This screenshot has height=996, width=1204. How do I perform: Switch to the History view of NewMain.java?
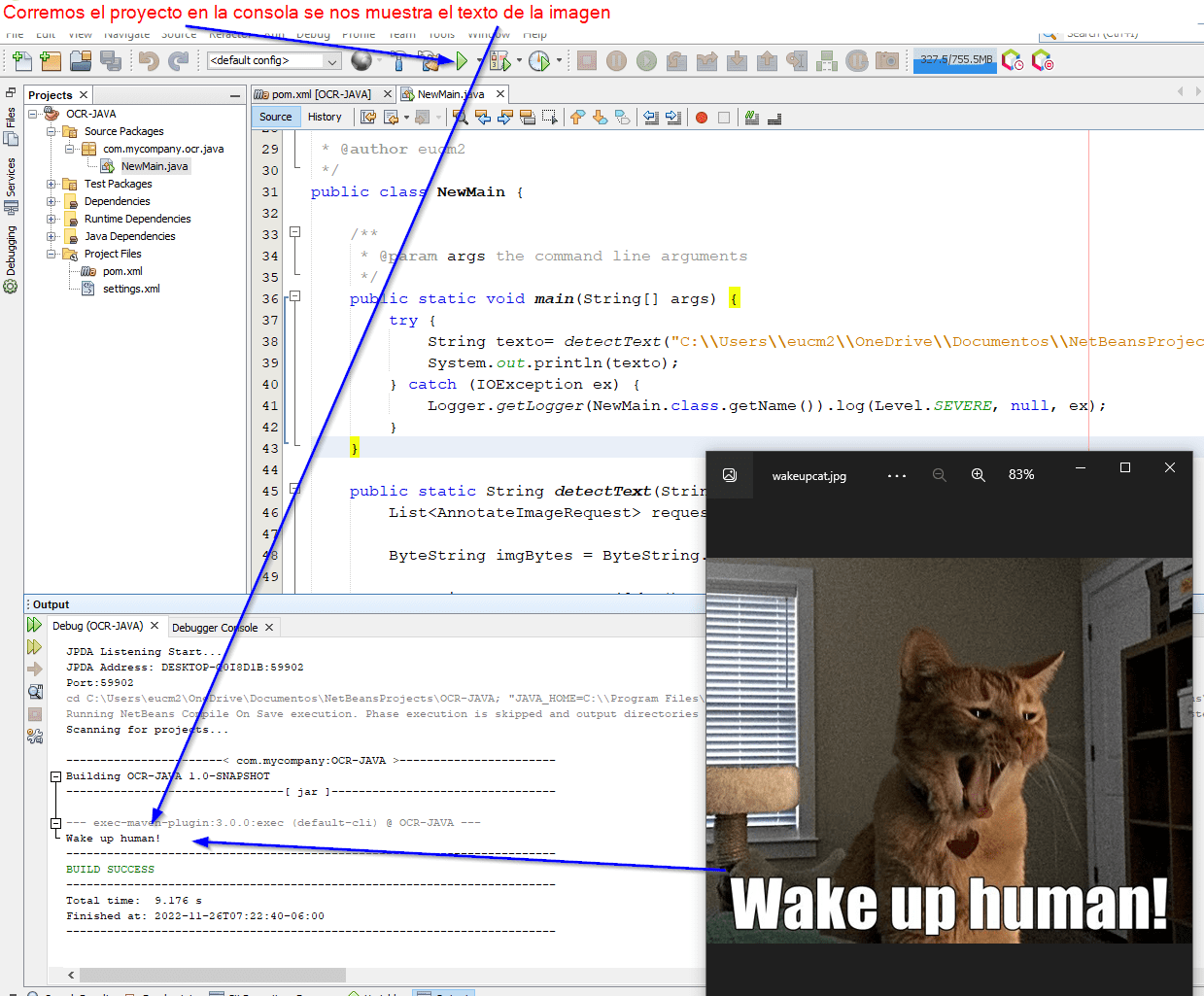[326, 116]
